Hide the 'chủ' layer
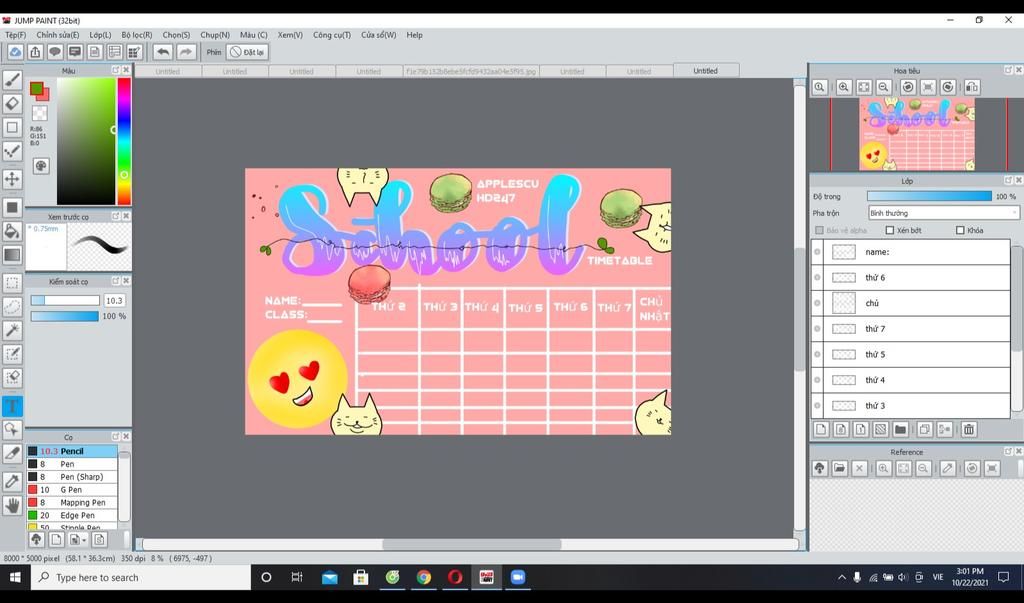 click(x=817, y=302)
